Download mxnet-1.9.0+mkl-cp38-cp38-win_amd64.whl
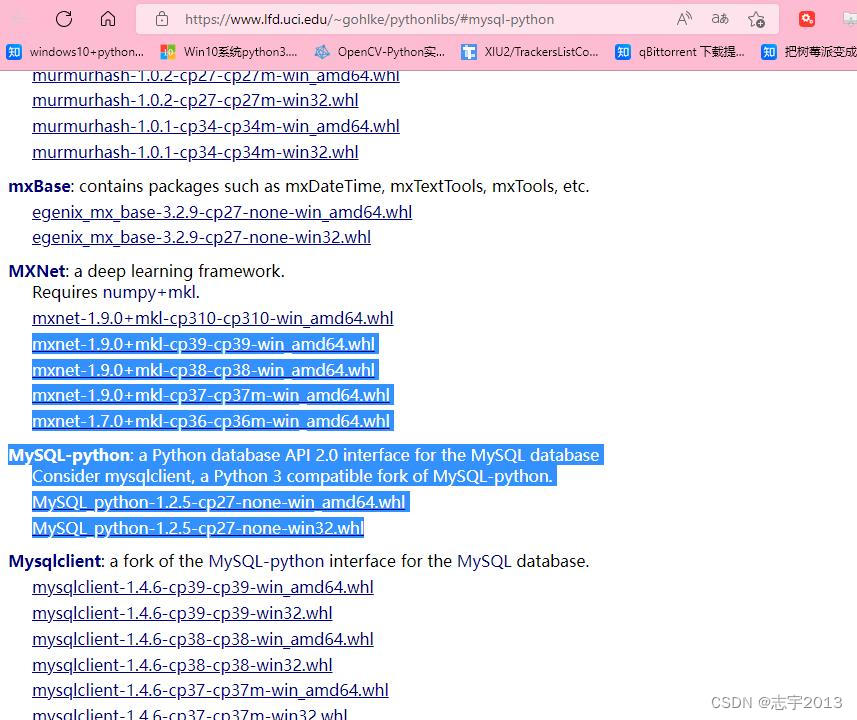 click(x=203, y=370)
